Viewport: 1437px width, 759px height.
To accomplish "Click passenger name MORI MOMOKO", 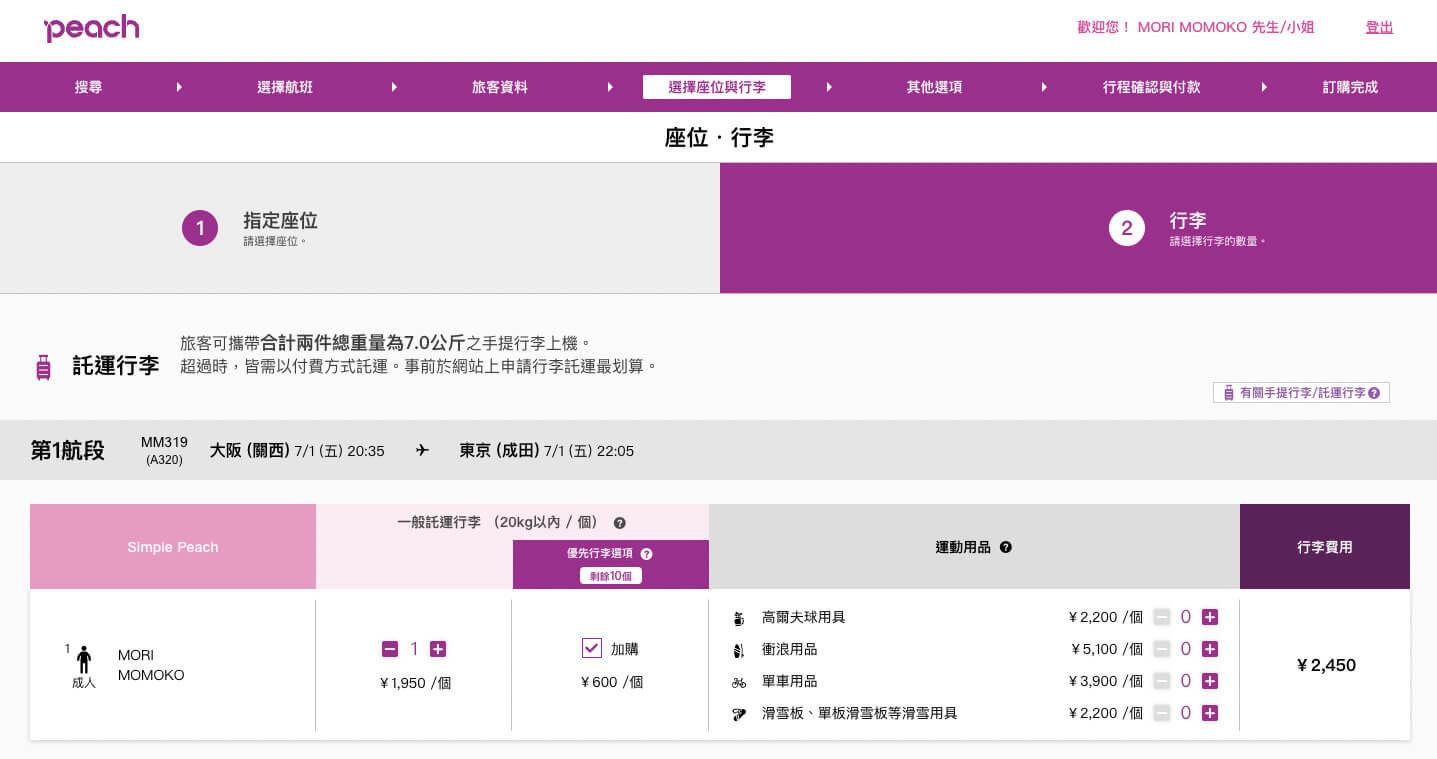I will click(151, 665).
